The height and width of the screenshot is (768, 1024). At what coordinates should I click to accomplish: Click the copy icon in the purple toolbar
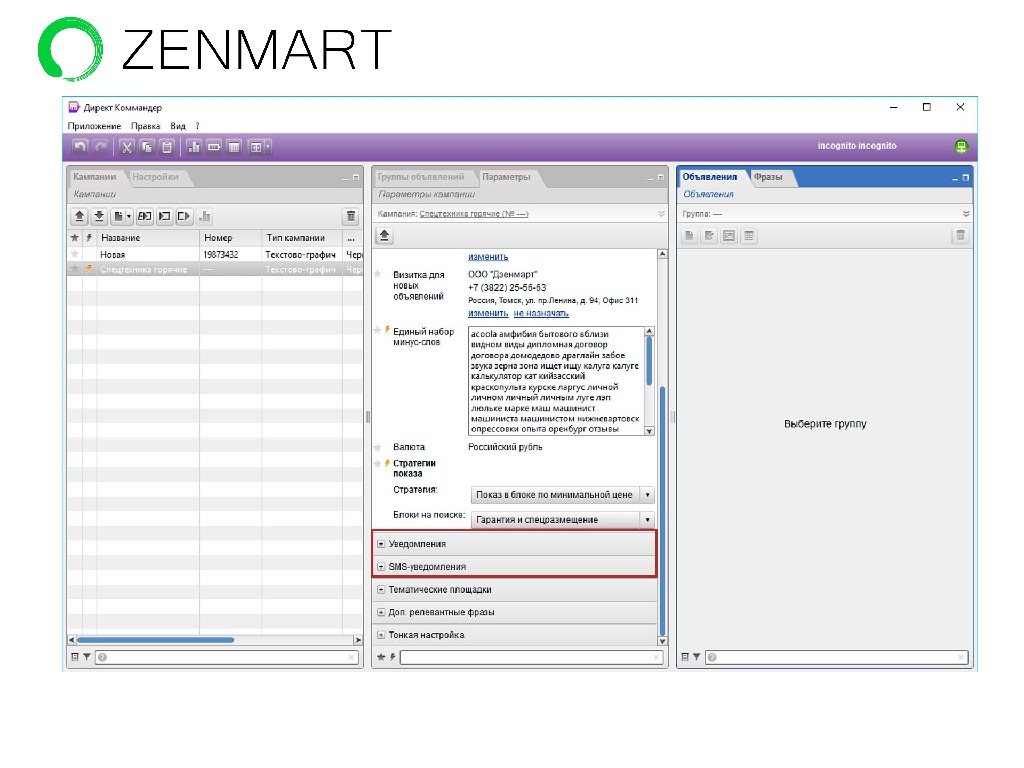click(147, 147)
